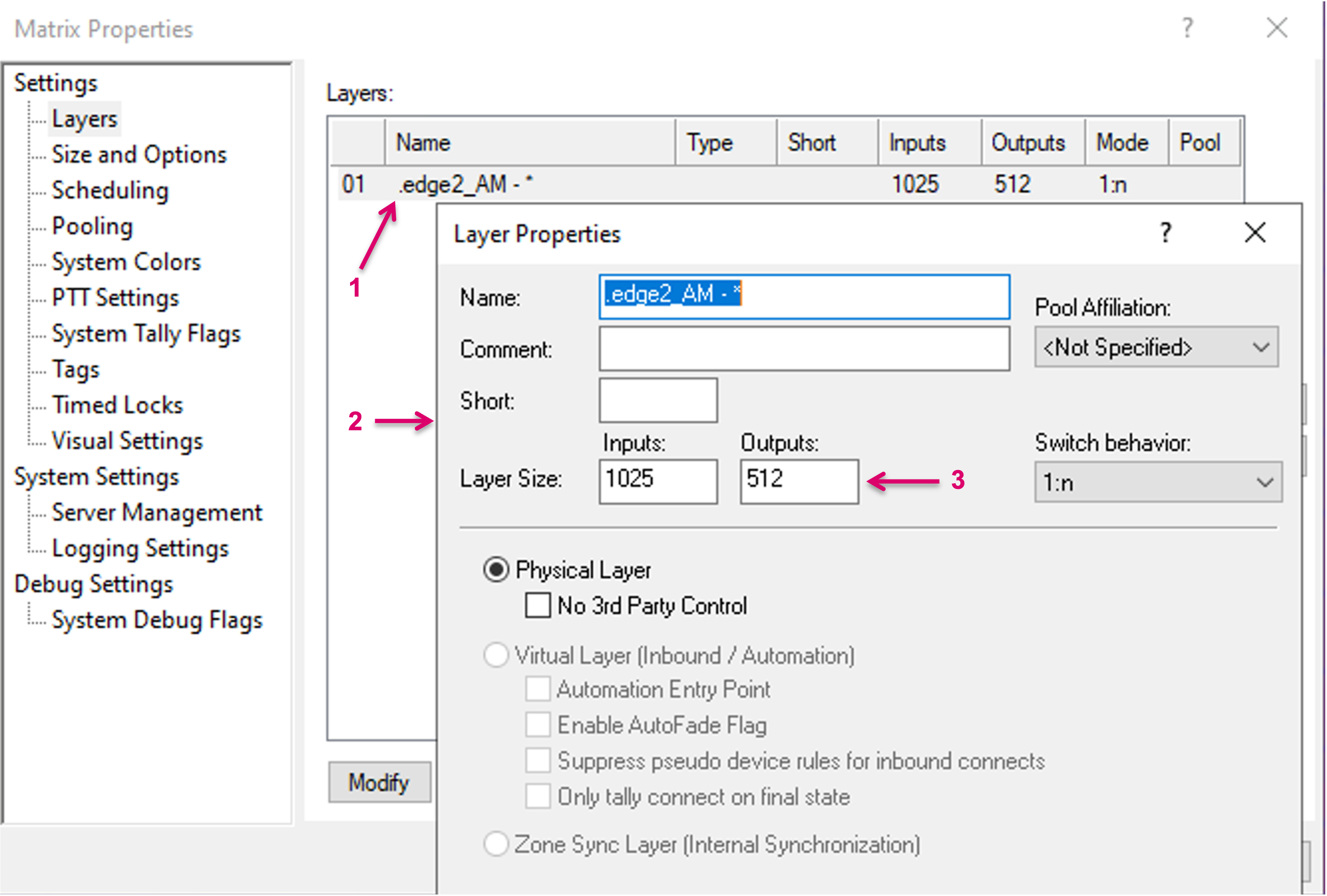This screenshot has width=1327, height=896.
Task: Close the Layer Properties dialog
Action: [1254, 232]
